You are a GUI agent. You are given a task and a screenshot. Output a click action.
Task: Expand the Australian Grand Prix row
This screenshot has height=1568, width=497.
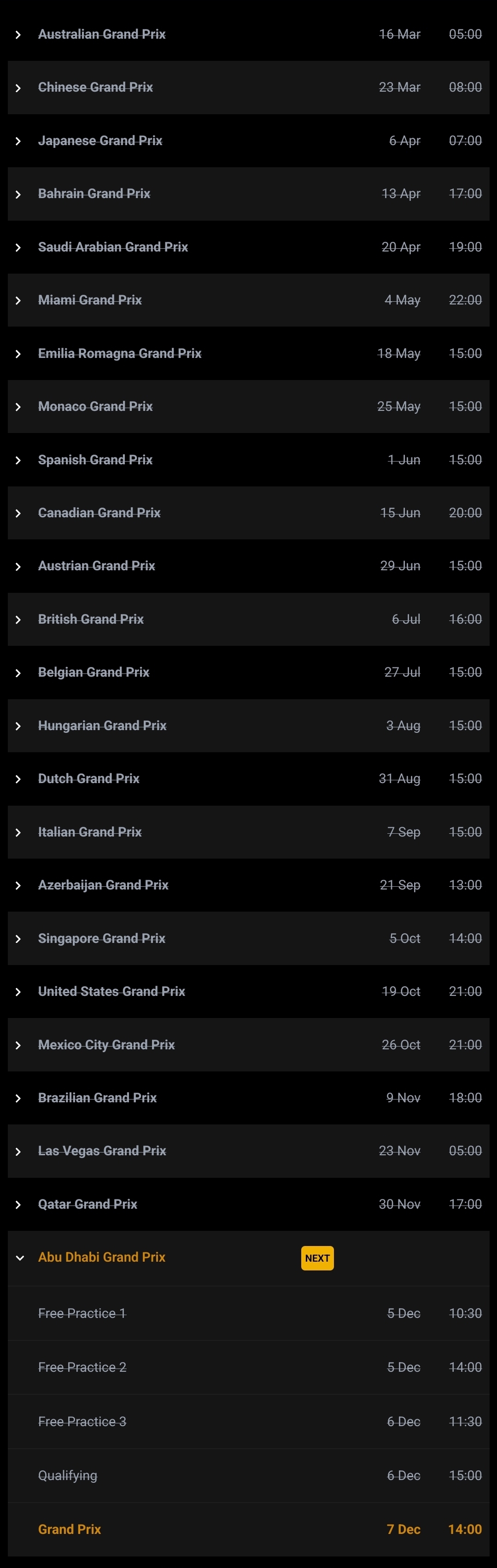coord(18,35)
